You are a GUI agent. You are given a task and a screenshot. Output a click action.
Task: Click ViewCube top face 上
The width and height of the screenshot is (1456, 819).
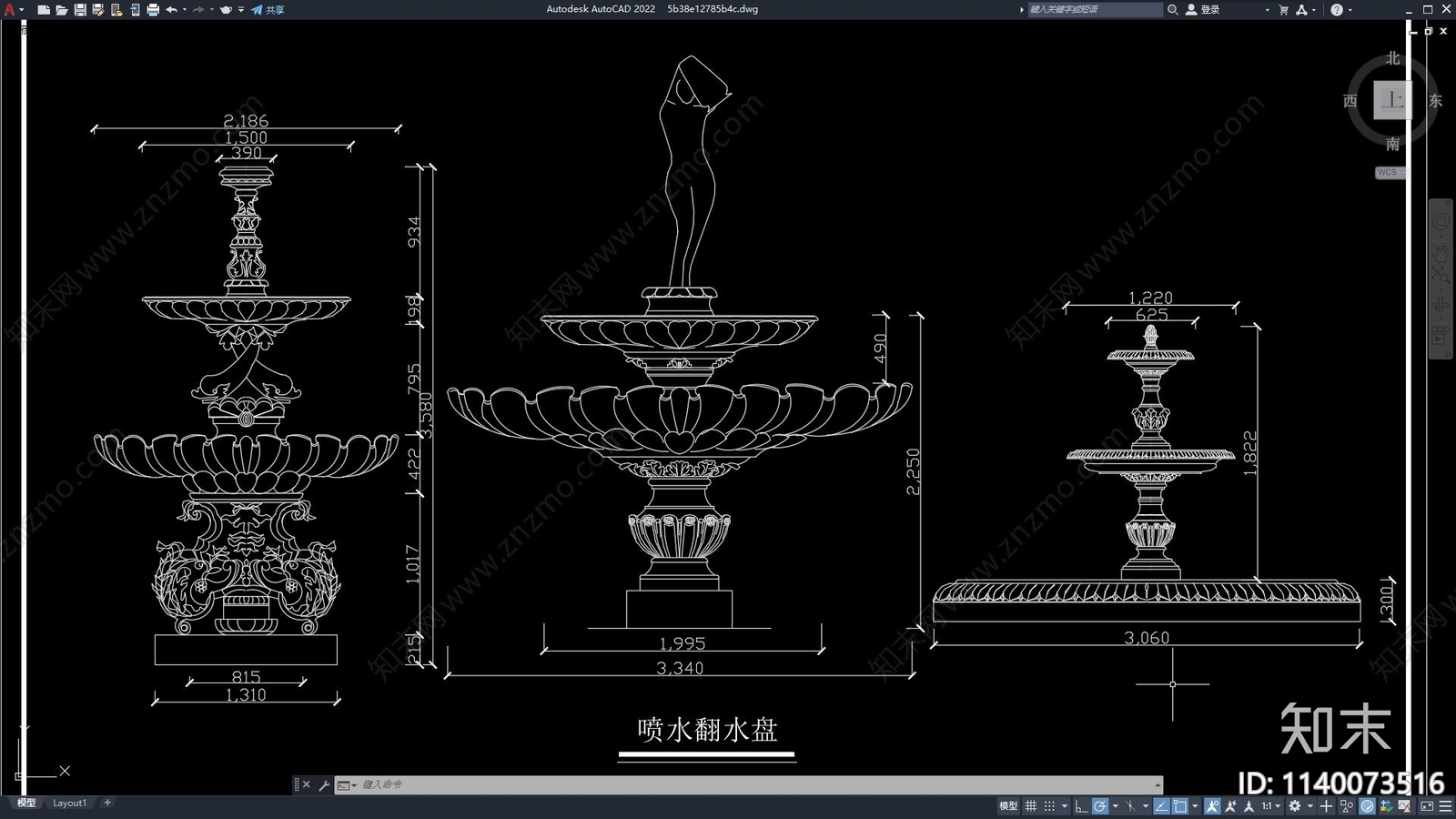(x=1392, y=100)
